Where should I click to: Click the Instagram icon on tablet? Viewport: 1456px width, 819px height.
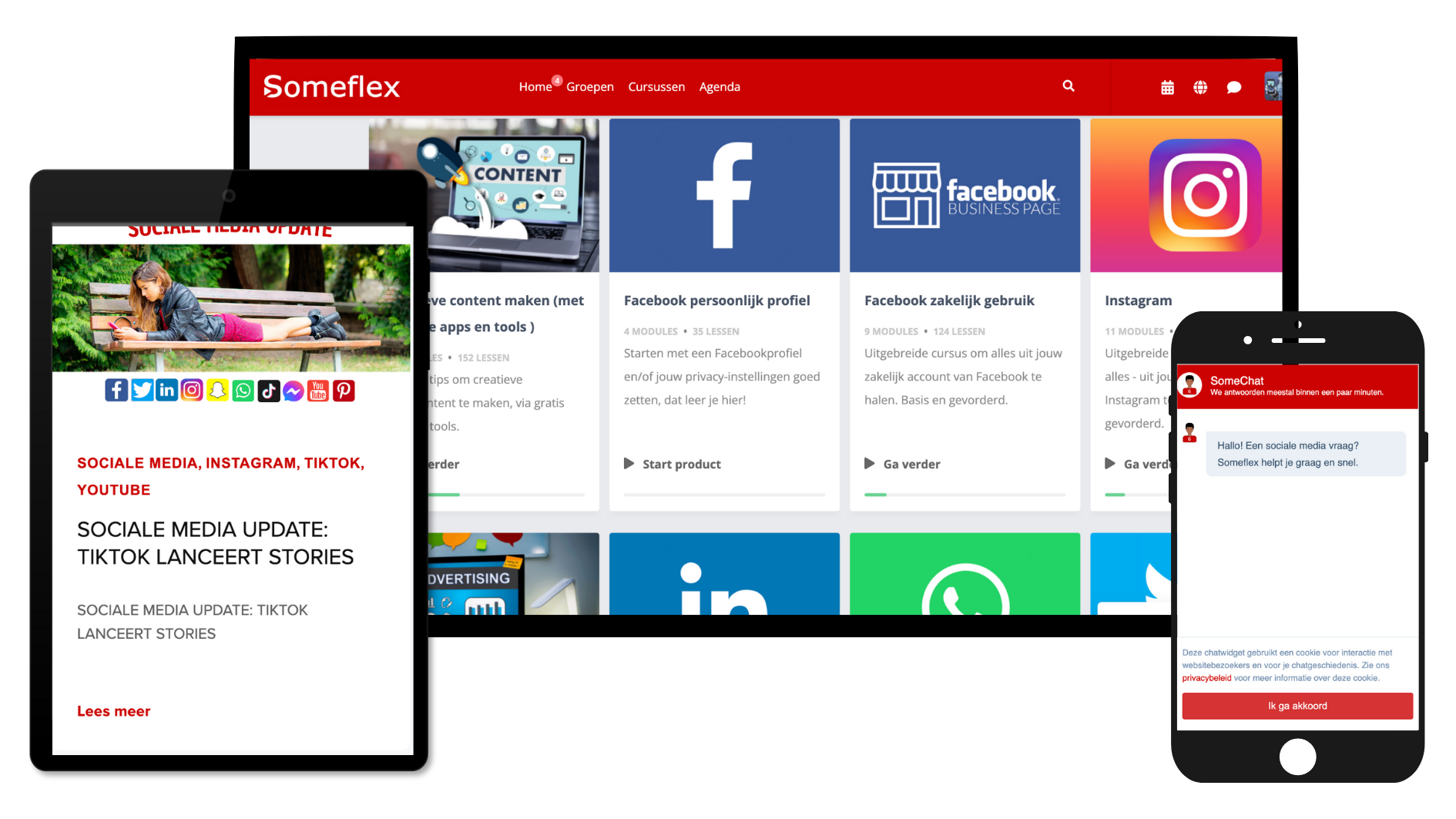coord(192,391)
